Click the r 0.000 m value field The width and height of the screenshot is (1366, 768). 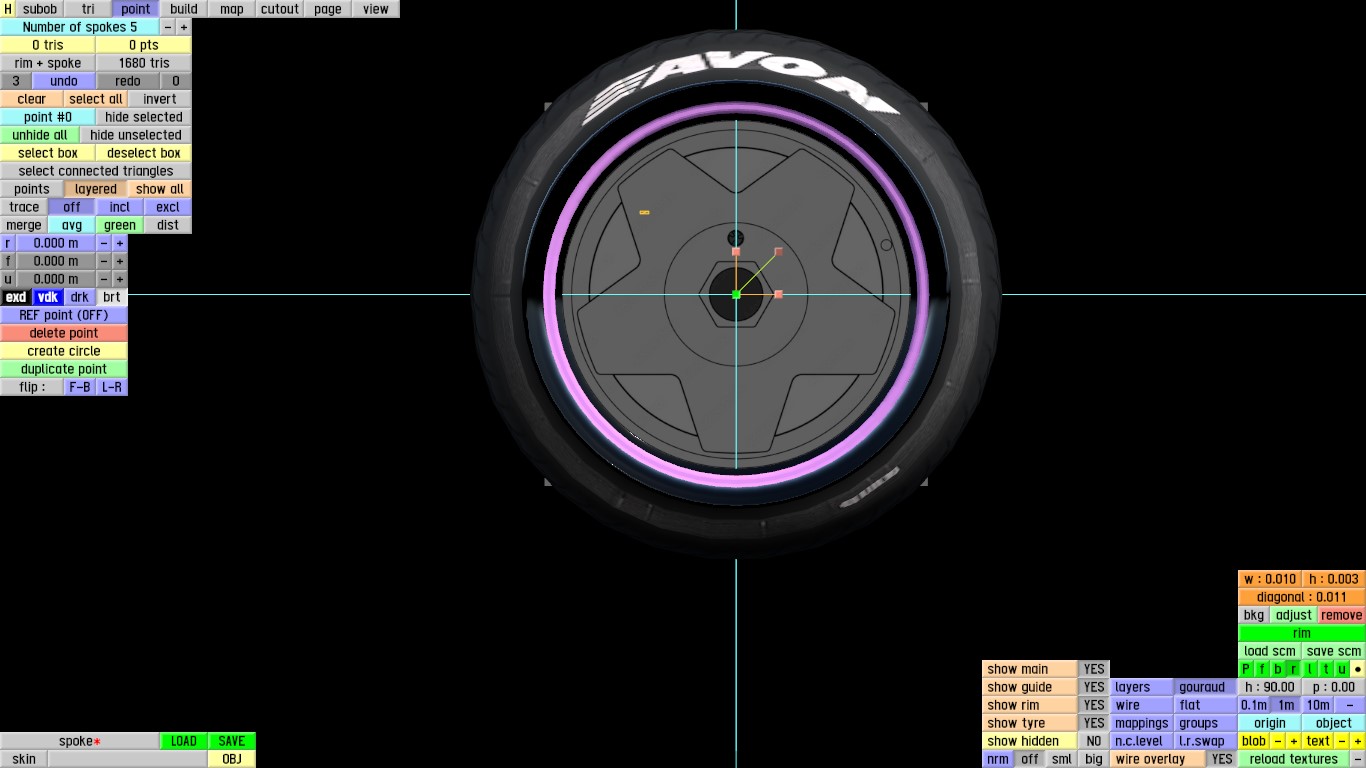pos(56,243)
